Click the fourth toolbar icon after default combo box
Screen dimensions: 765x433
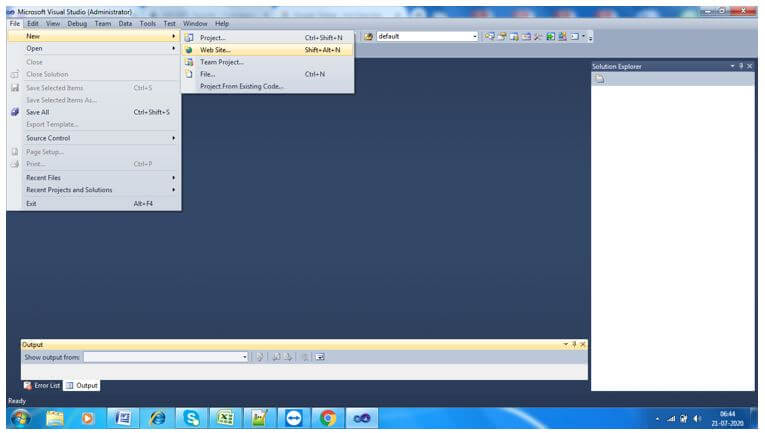pos(526,37)
